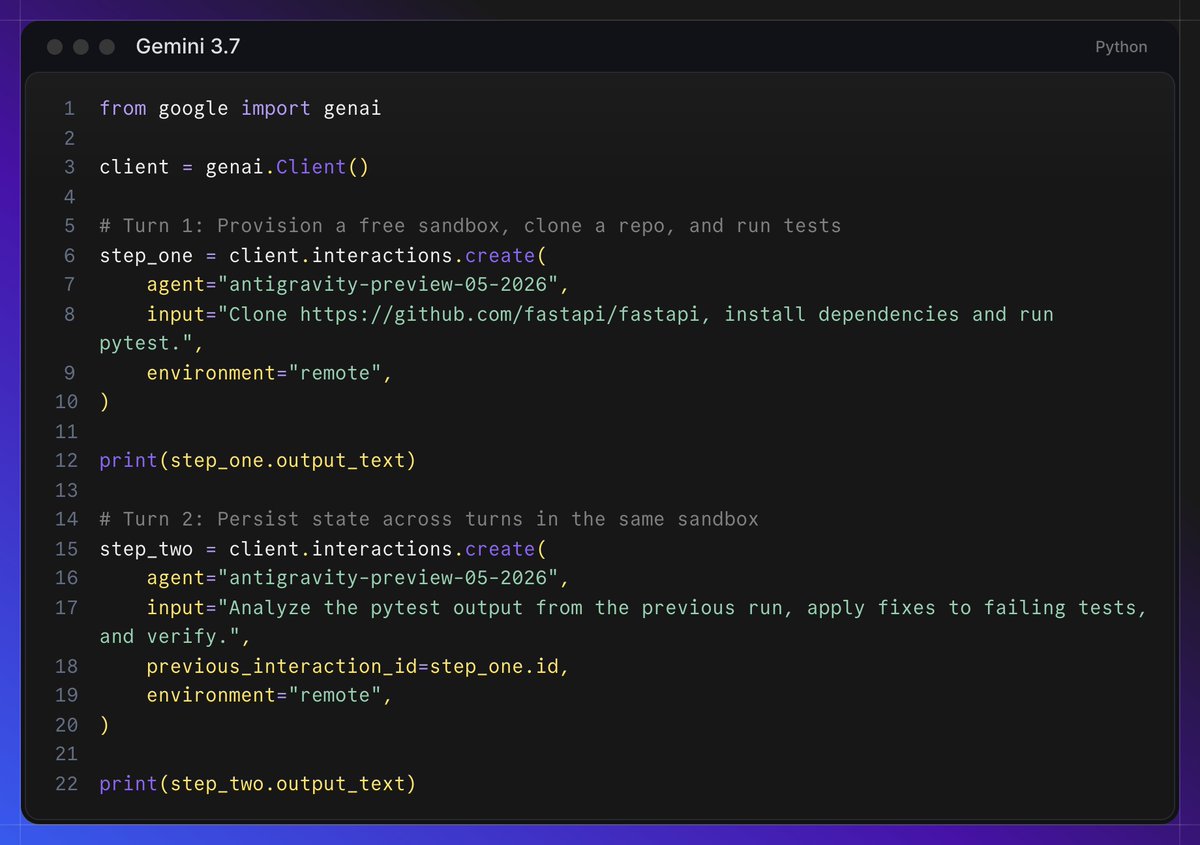Click the third gray window dot
The image size is (1200, 845).
click(106, 47)
